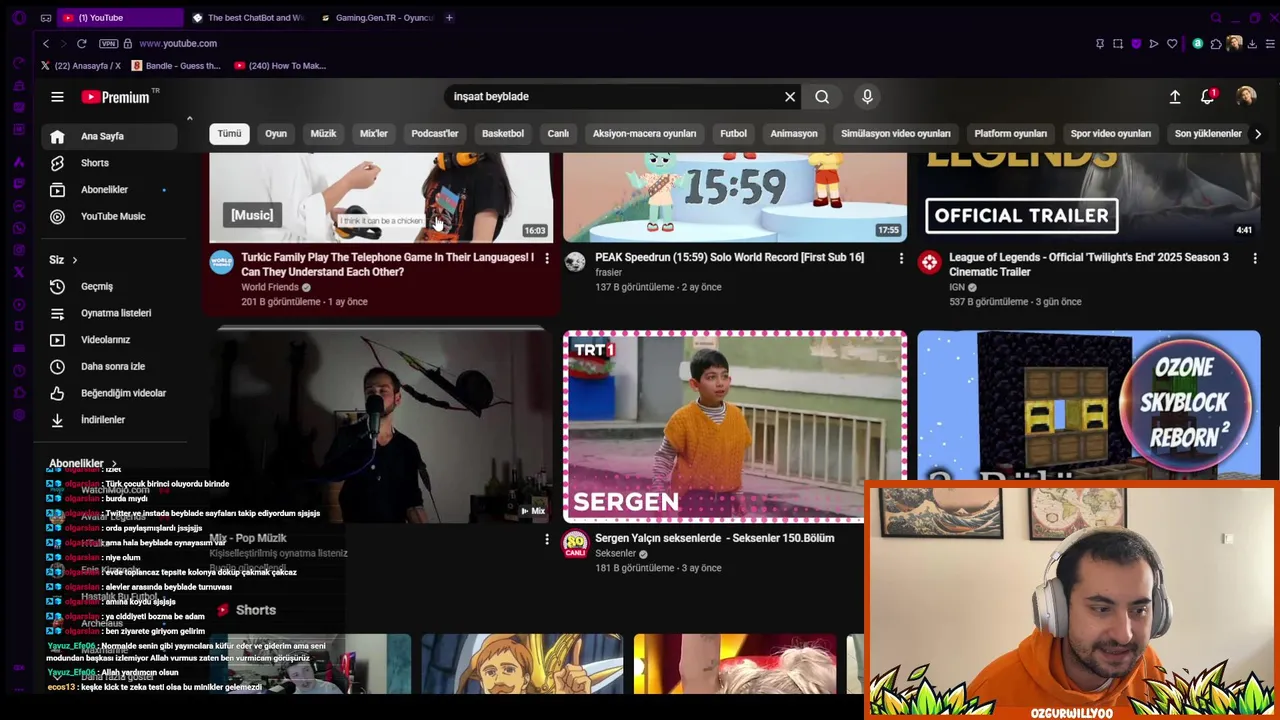Viewport: 1280px width, 720px height.
Task: Select 'Platform oyunları' chip
Action: coord(1011,134)
